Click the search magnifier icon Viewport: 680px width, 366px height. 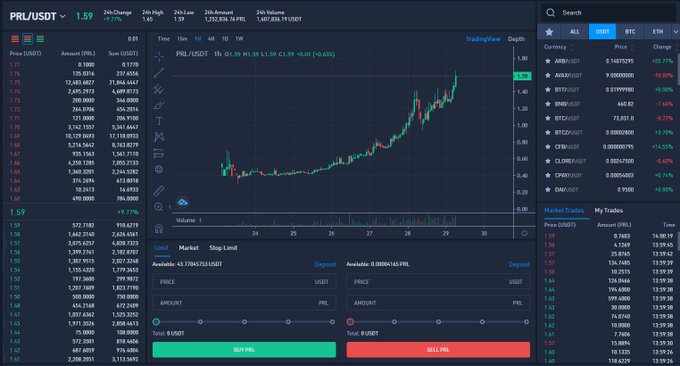pos(551,13)
